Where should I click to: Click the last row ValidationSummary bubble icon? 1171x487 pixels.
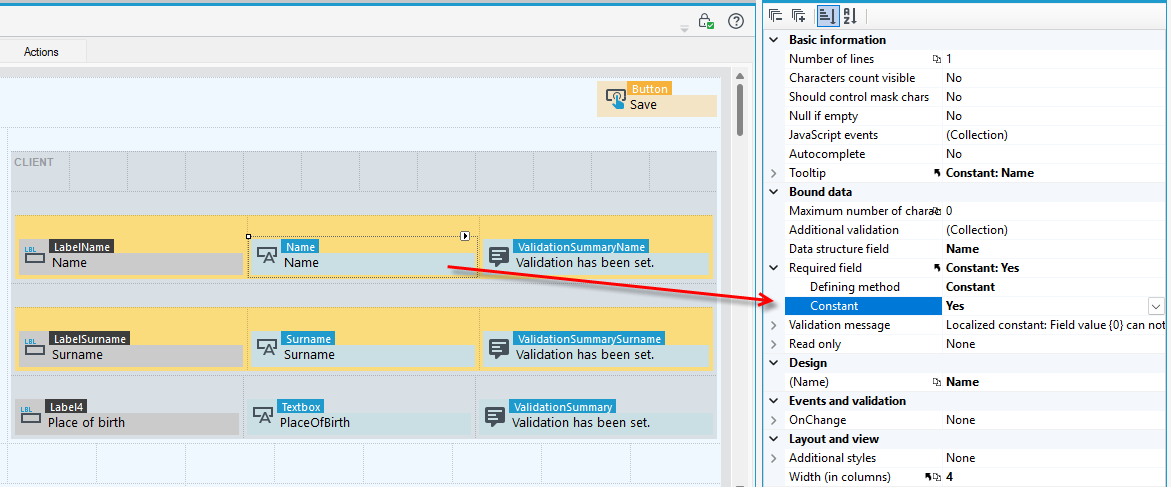495,416
